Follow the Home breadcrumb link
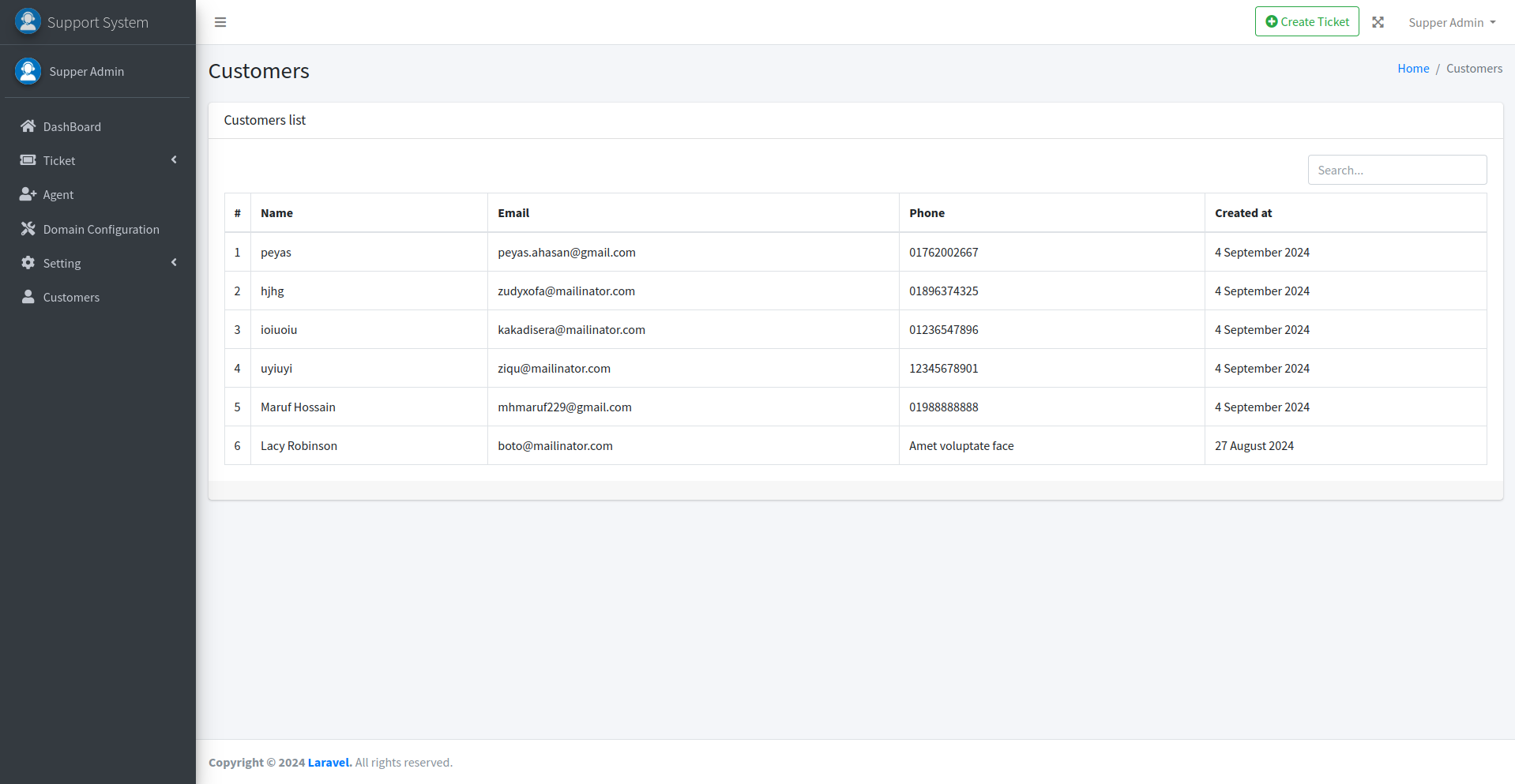The height and width of the screenshot is (784, 1515). click(x=1412, y=69)
